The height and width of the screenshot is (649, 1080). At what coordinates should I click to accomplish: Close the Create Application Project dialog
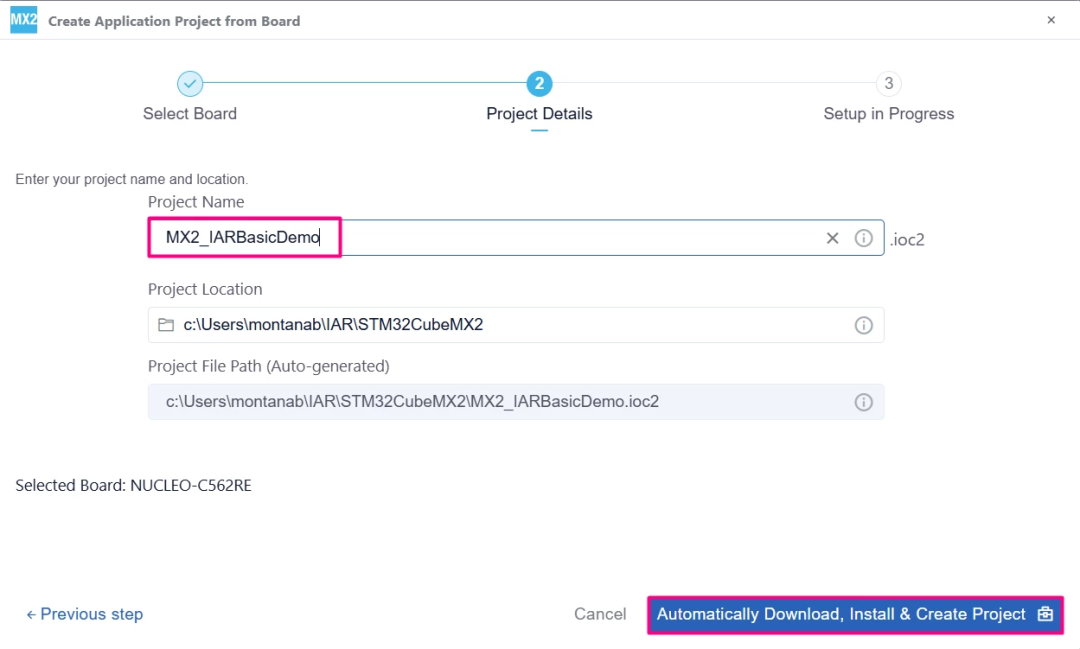pos(1051,20)
